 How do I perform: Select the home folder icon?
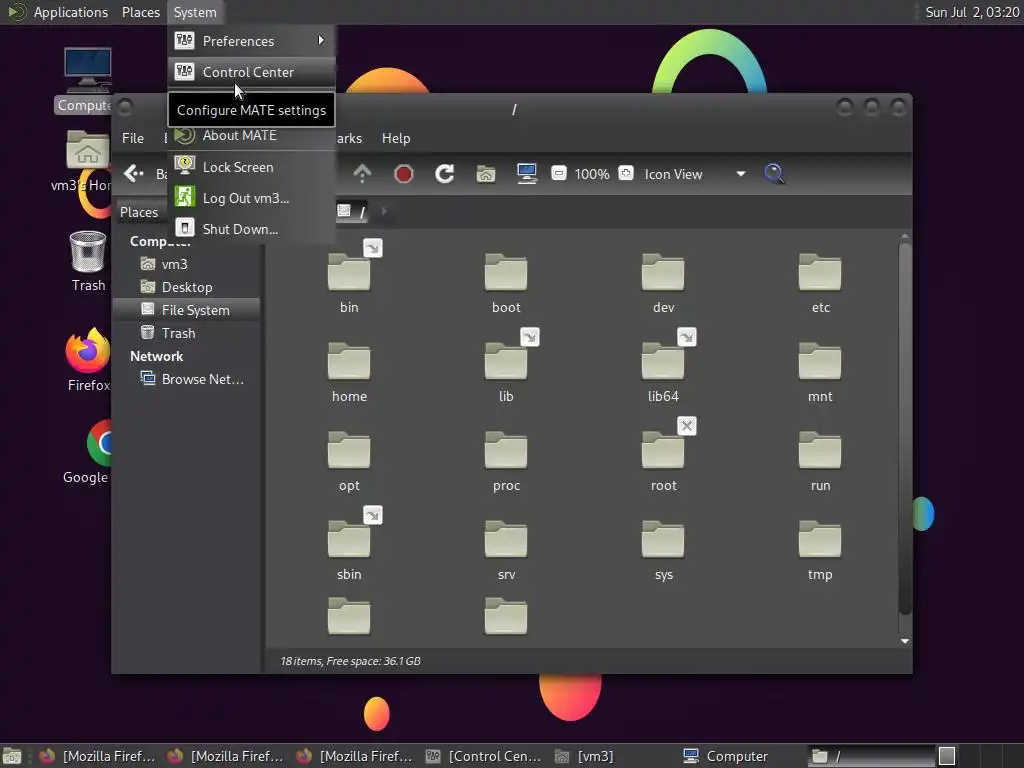[349, 360]
